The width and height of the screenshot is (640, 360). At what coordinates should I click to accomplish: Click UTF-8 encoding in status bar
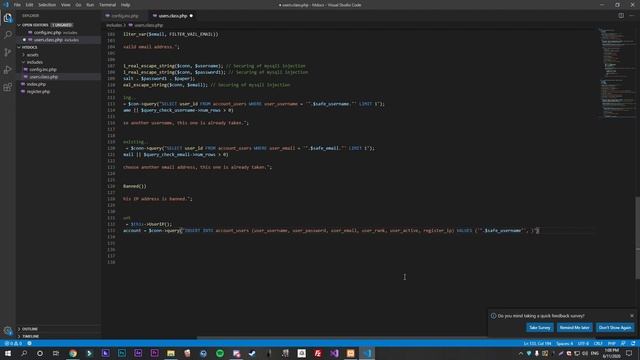pyautogui.click(x=583, y=343)
